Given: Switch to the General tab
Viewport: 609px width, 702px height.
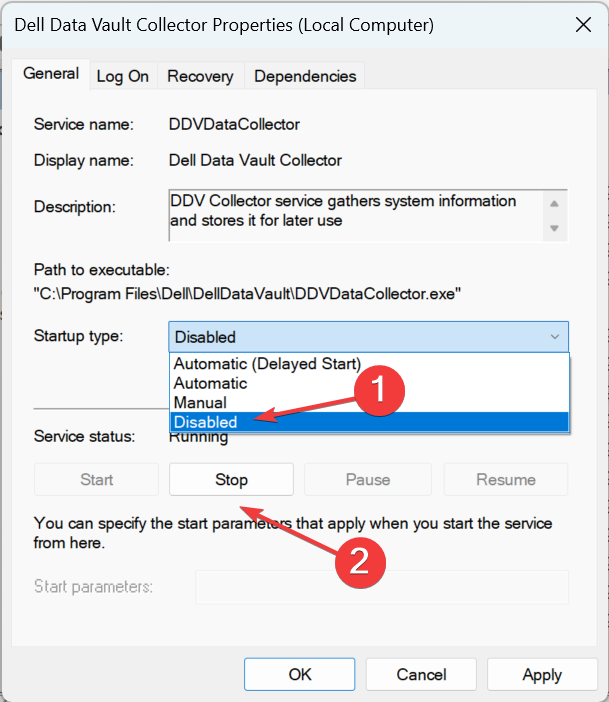Looking at the screenshot, I should pos(51,74).
